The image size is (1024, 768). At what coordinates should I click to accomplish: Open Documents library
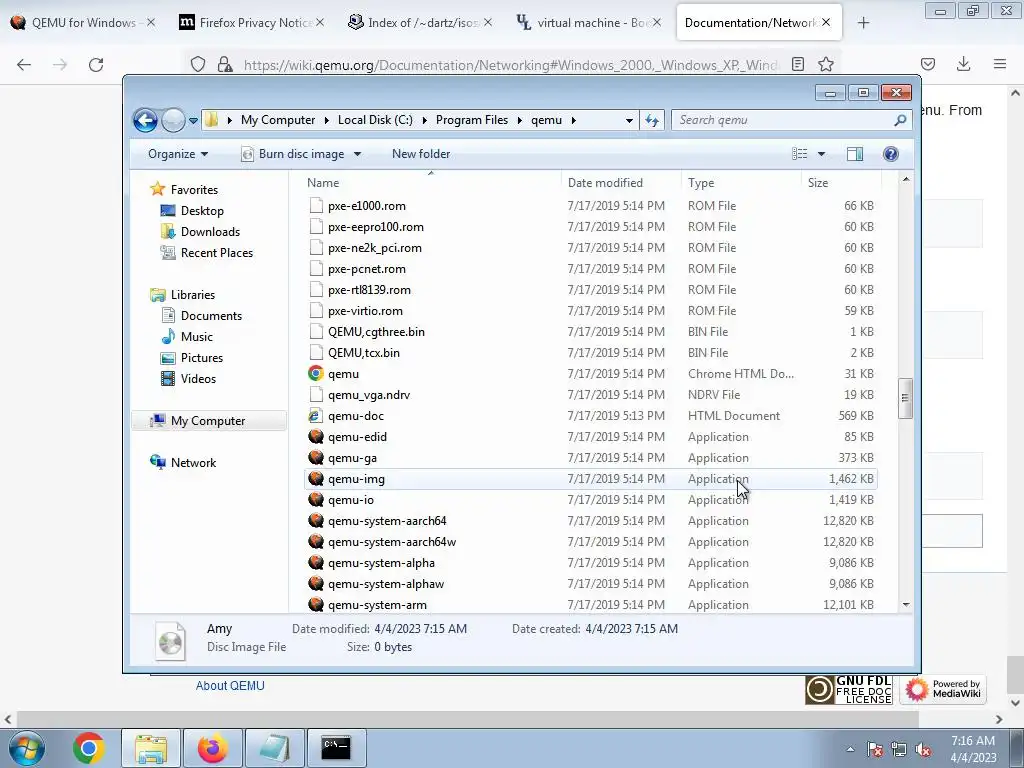tap(211, 315)
